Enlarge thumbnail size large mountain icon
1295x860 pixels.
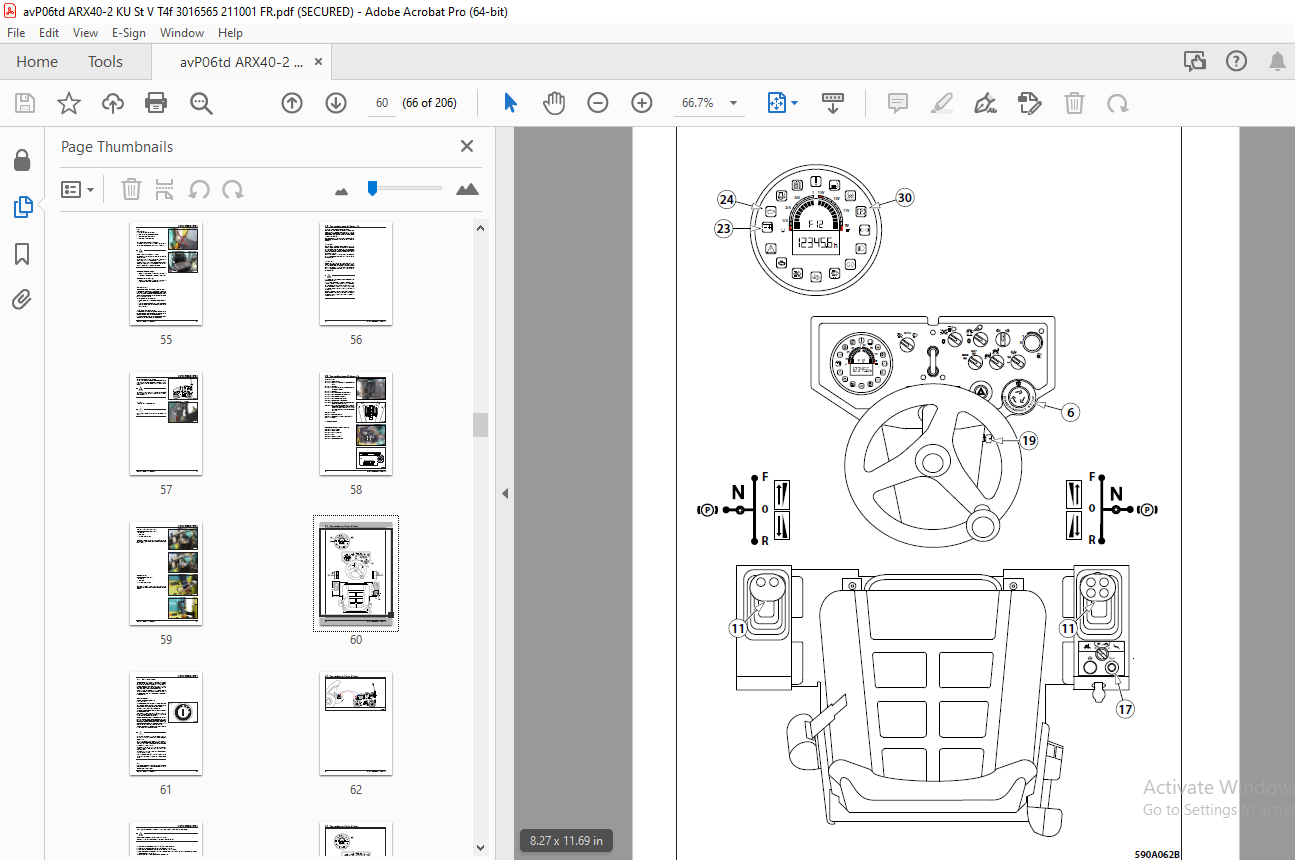(467, 189)
